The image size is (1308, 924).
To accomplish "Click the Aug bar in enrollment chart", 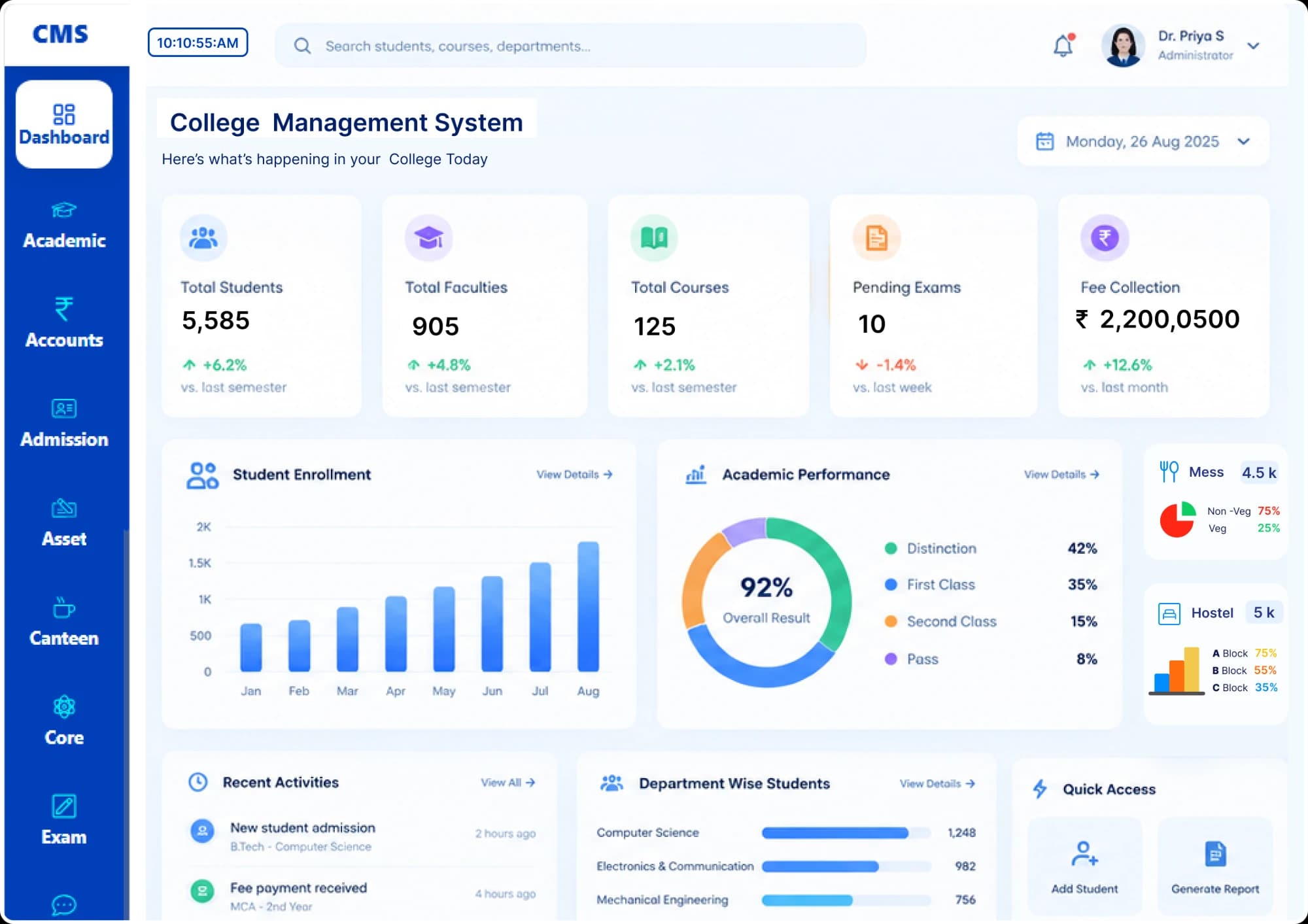I will pos(588,606).
